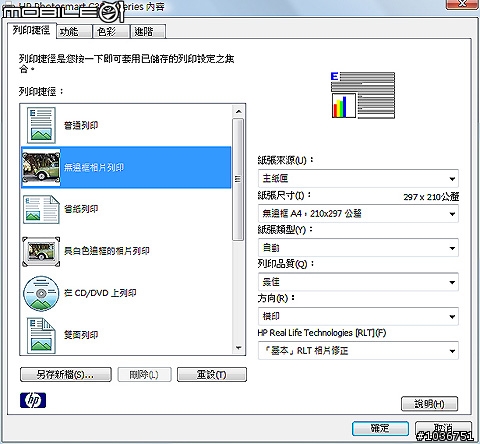Image resolution: width=480 pixels, height=444 pixels.
Task: Select the 普通列印 shortcut icon
Action: click(x=41, y=125)
